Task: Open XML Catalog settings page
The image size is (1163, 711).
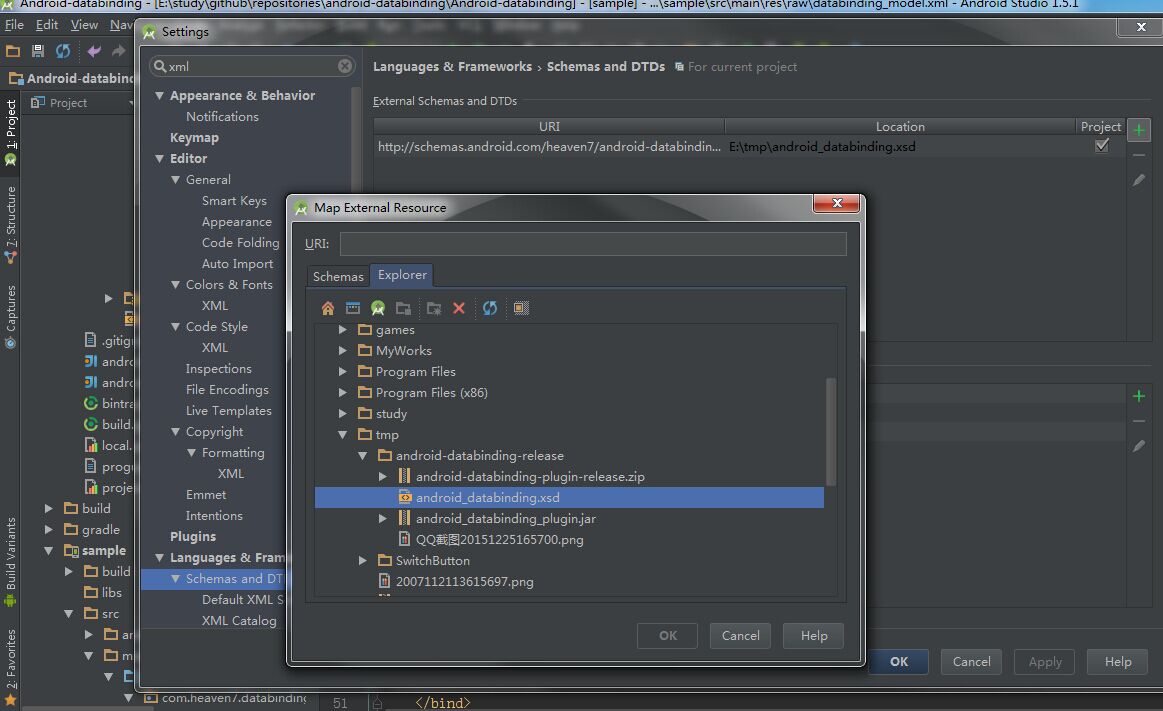Action: pos(239,621)
